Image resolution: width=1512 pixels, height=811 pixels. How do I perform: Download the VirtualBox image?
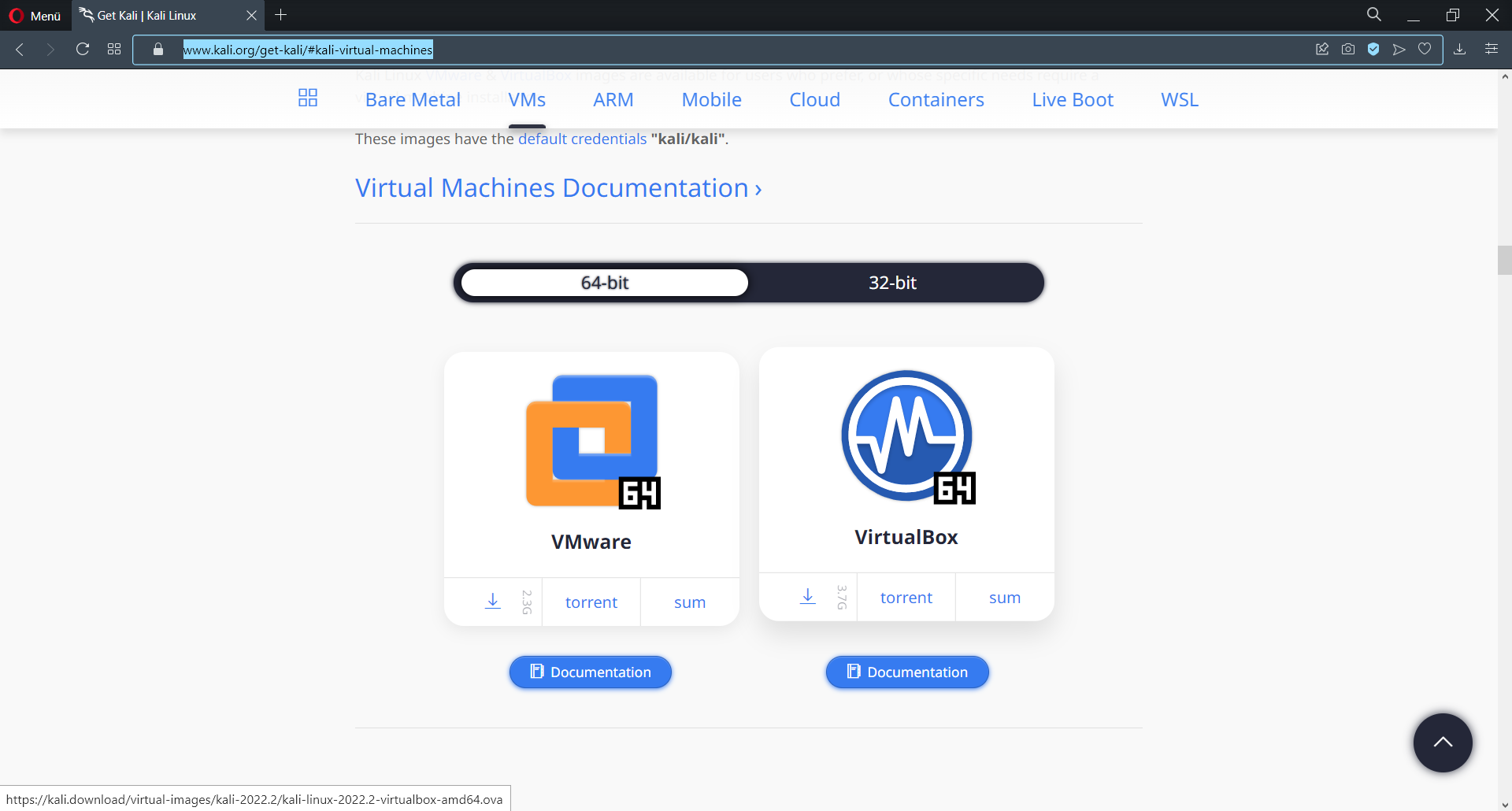808,597
